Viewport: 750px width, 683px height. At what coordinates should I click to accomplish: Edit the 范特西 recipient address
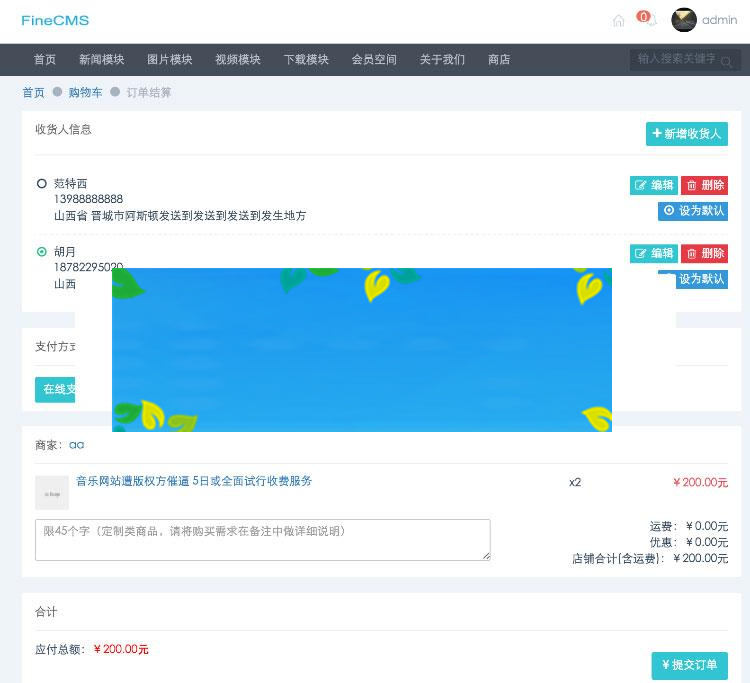point(654,185)
